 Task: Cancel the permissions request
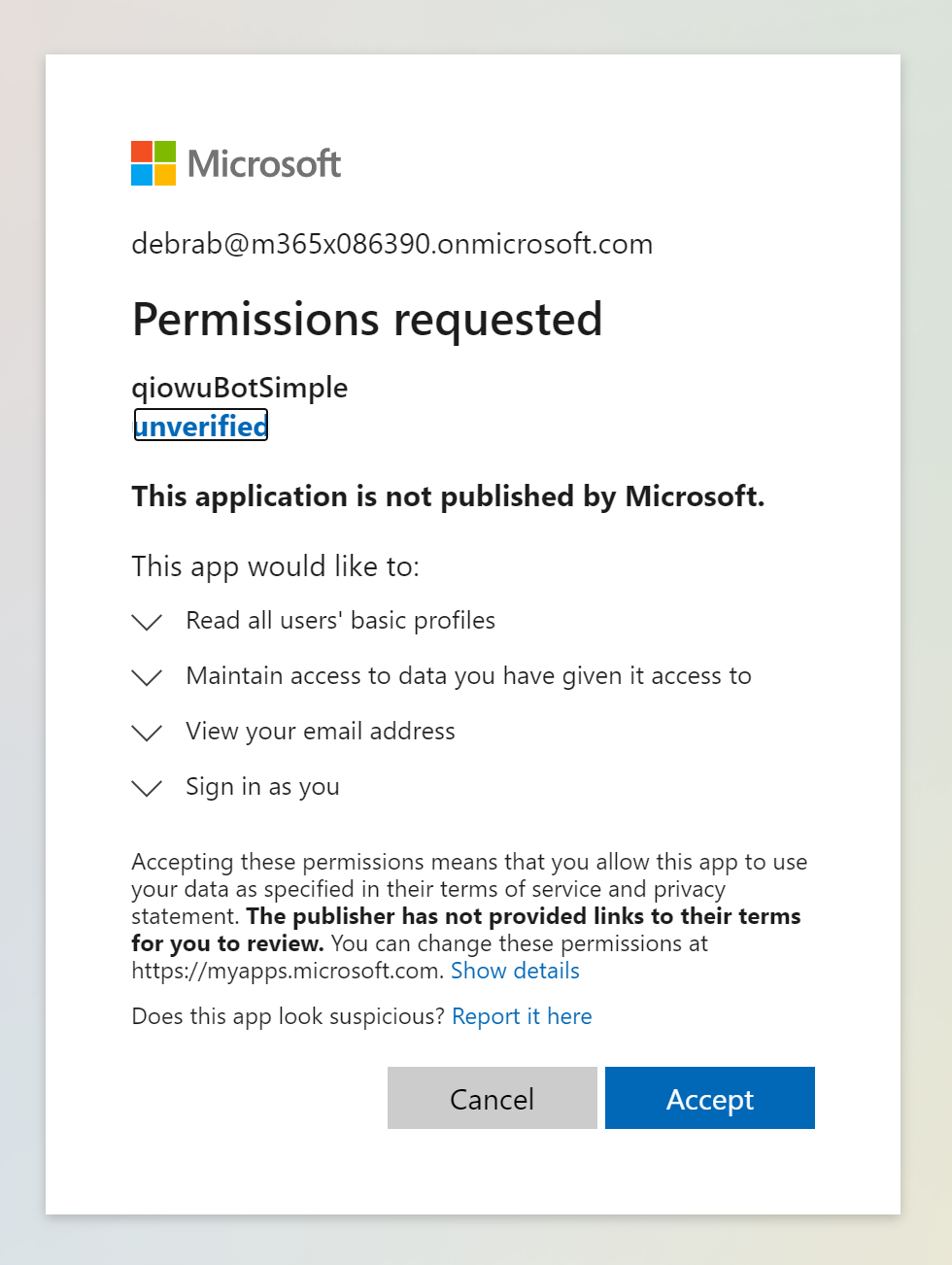pos(492,1098)
